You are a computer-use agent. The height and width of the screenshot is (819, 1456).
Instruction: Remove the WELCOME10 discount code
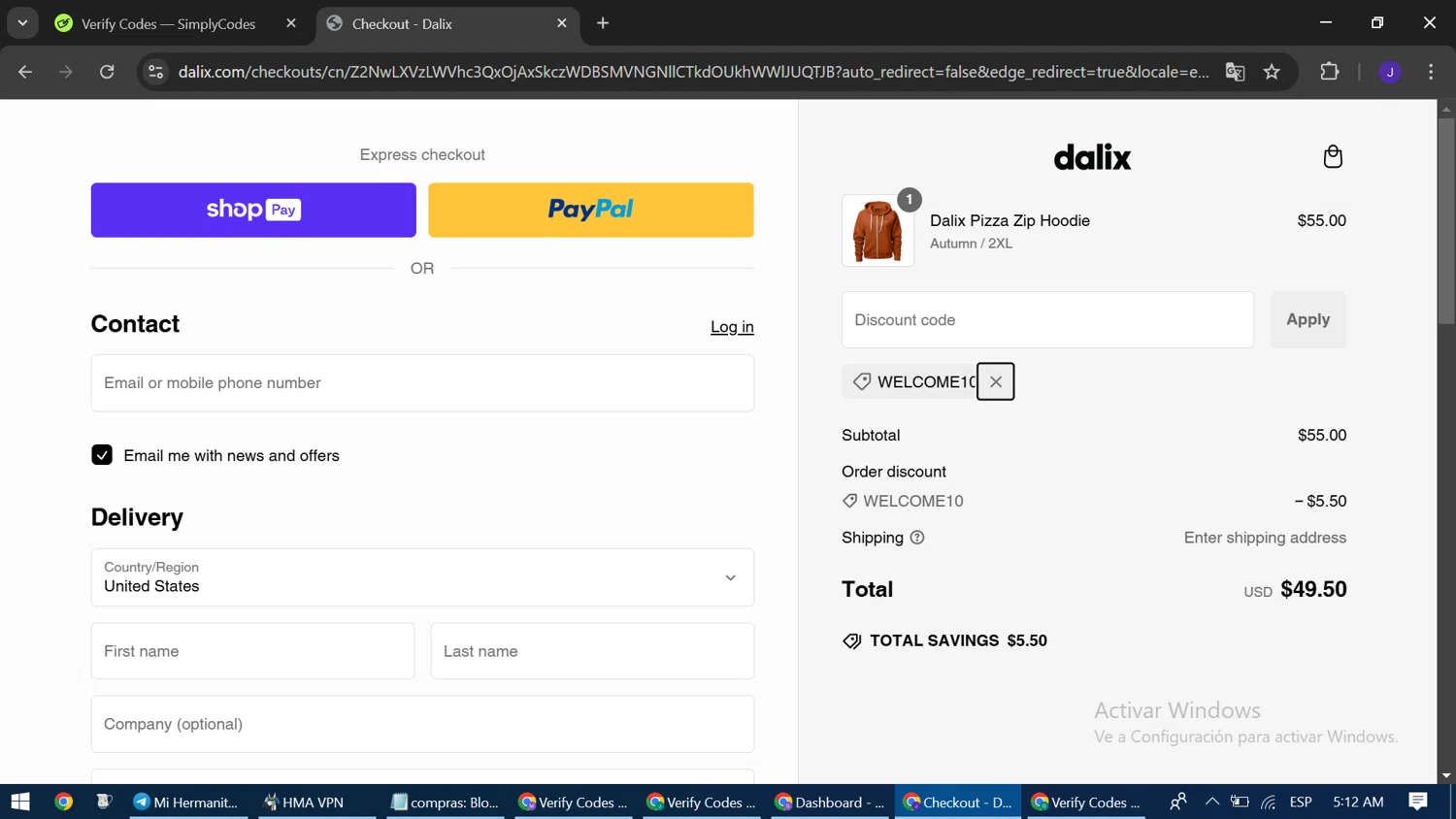(x=995, y=381)
